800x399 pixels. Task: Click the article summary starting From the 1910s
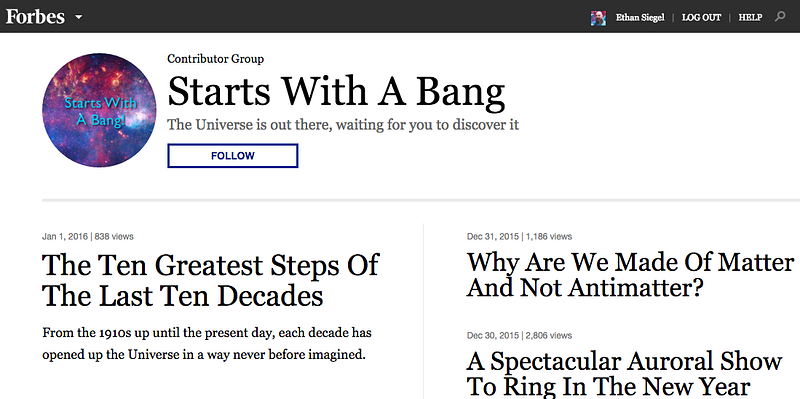pyautogui.click(x=207, y=344)
